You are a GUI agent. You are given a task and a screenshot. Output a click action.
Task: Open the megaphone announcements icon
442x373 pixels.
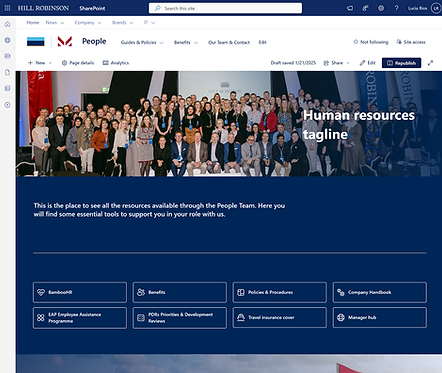click(350, 8)
